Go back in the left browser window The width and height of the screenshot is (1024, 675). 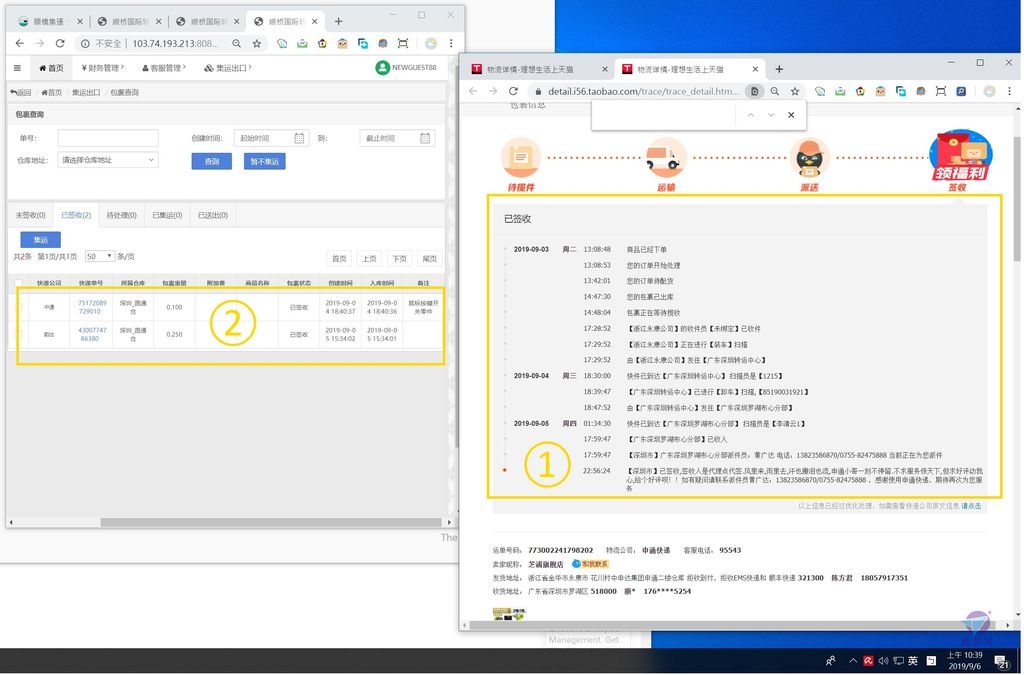[x=20, y=43]
